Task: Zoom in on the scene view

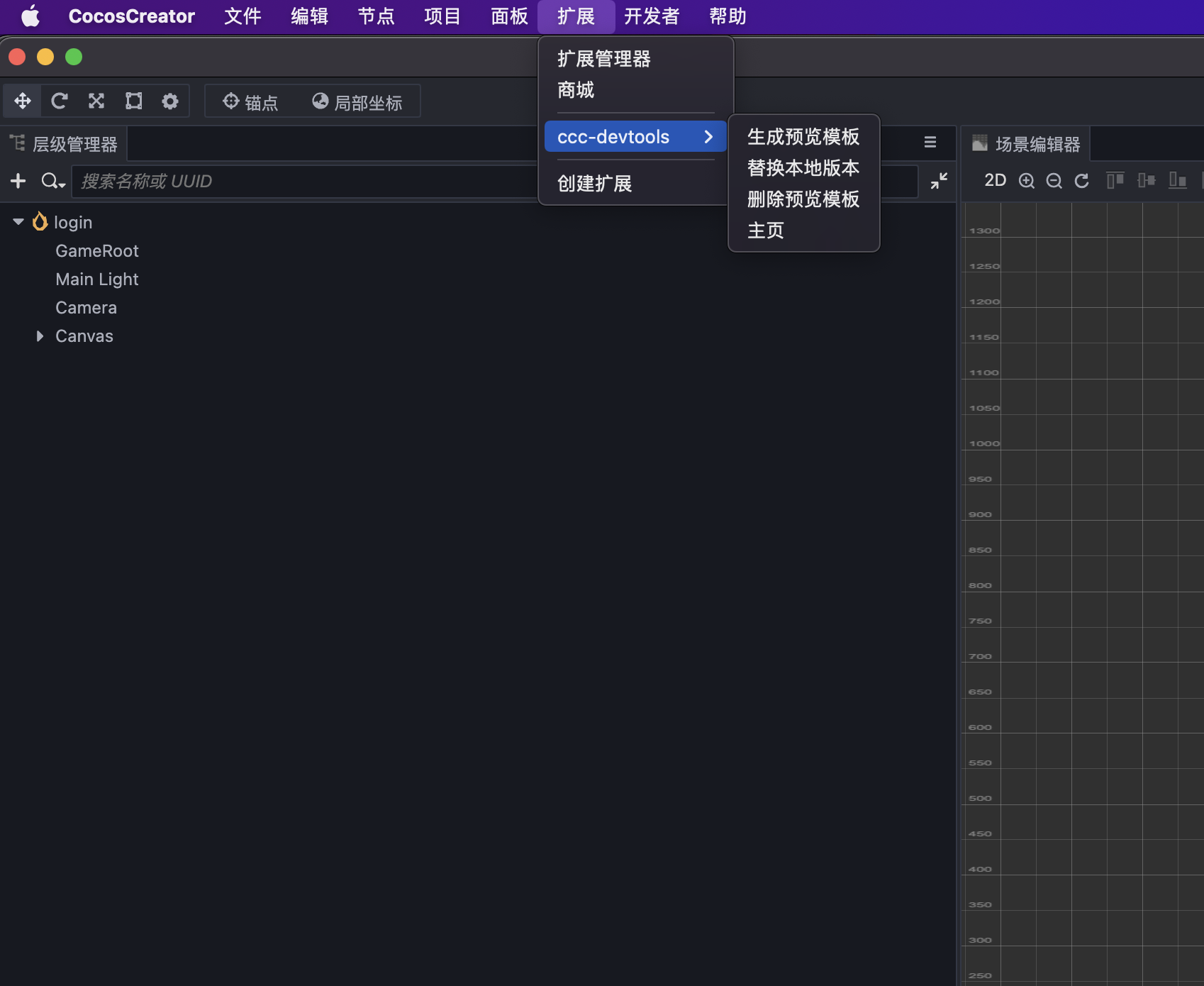Action: (x=1026, y=181)
